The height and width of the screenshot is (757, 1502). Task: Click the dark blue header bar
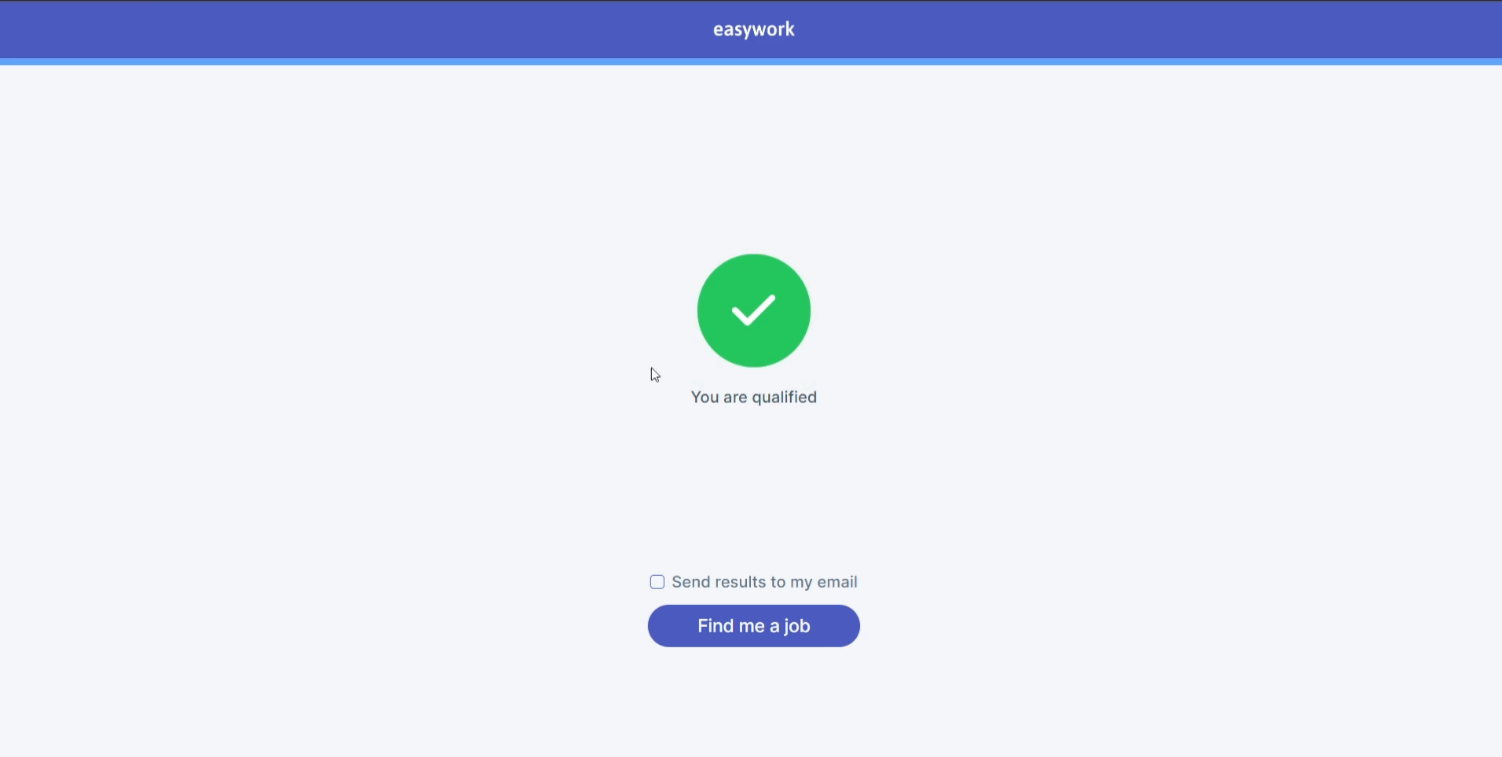(751, 29)
